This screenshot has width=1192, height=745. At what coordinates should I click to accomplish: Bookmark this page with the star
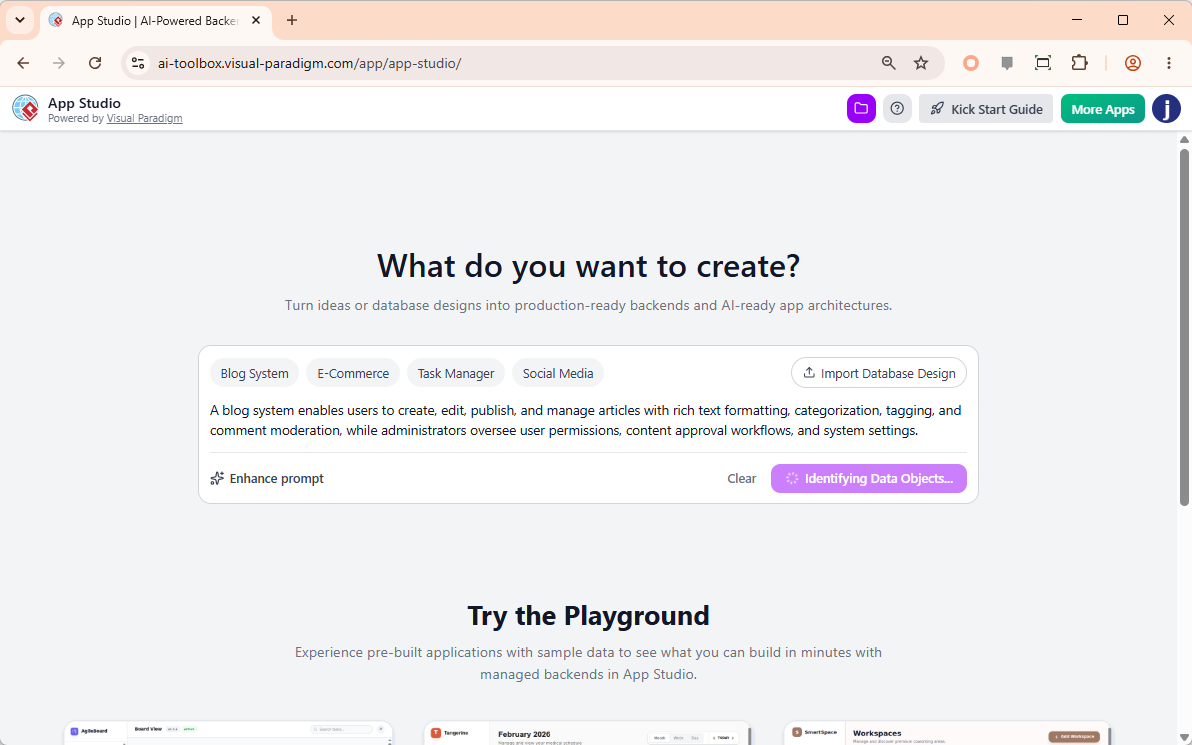(921, 63)
